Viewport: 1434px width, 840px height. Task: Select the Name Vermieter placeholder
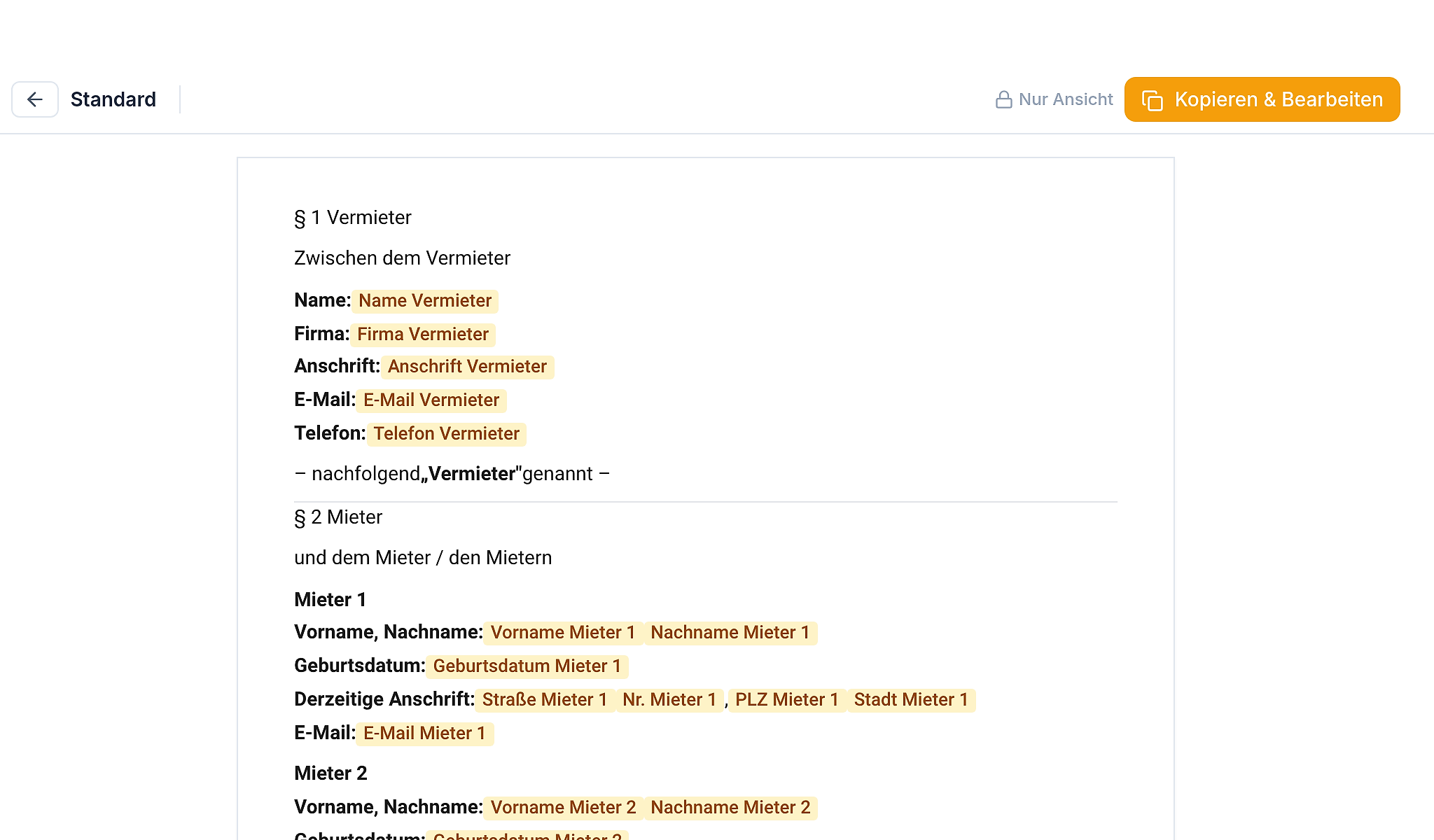point(425,301)
